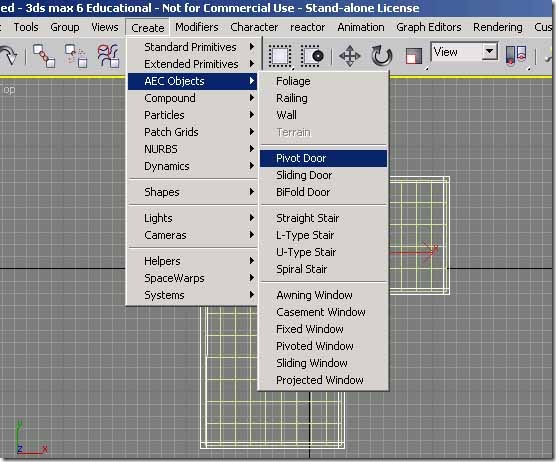
Task: Choose Fixed Window
Action: tap(323, 329)
